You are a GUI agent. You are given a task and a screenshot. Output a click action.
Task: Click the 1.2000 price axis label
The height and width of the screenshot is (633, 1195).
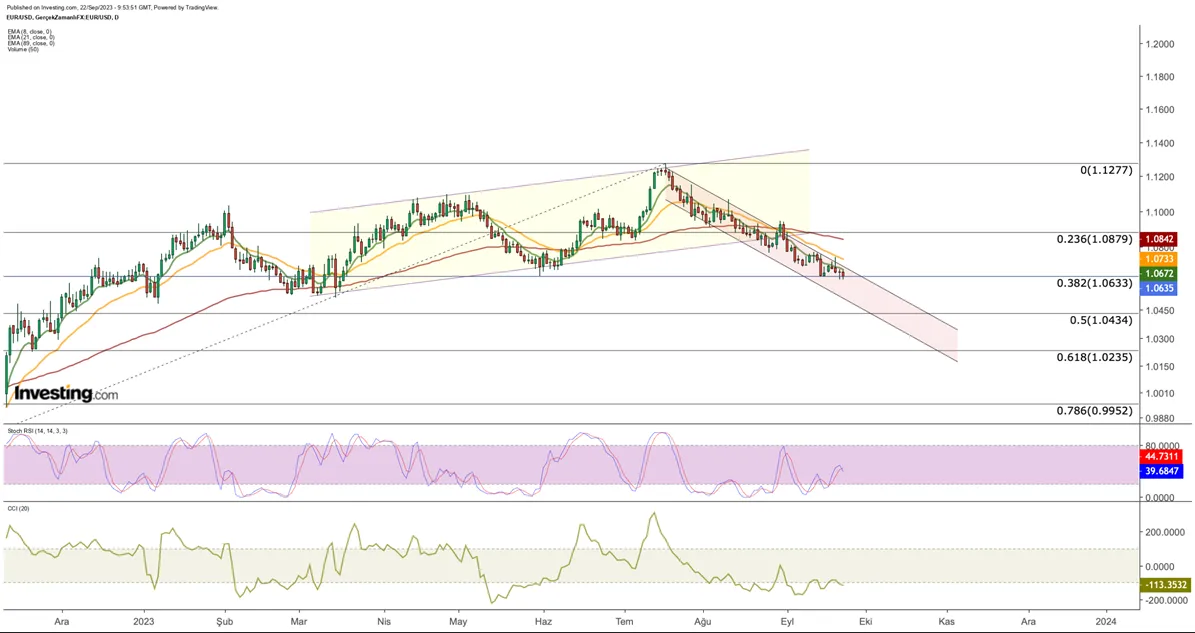(1159, 44)
